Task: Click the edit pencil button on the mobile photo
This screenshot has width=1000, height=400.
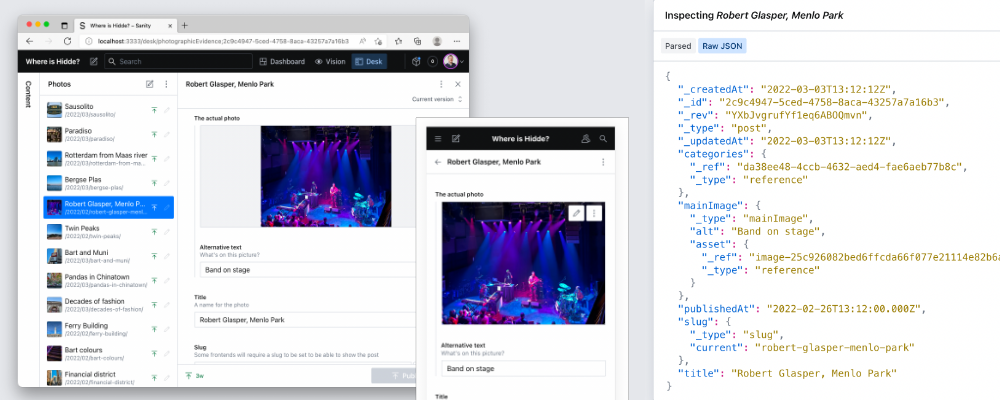Action: click(x=577, y=213)
